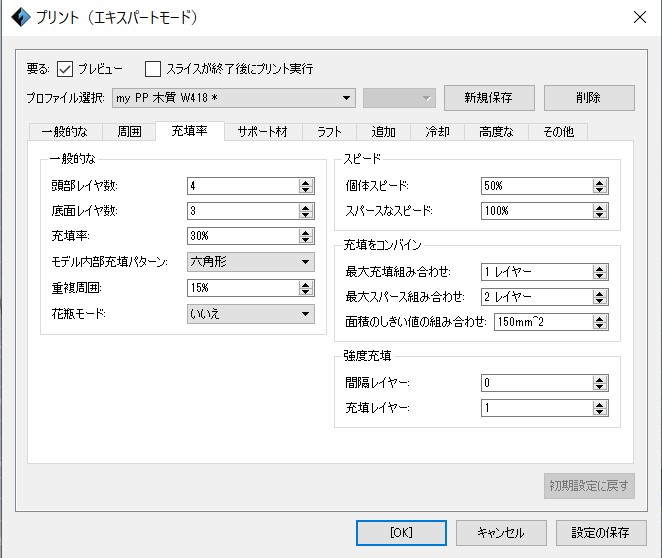
Task: Decrease 充填レイヤー with down arrow
Action: [x=600, y=412]
